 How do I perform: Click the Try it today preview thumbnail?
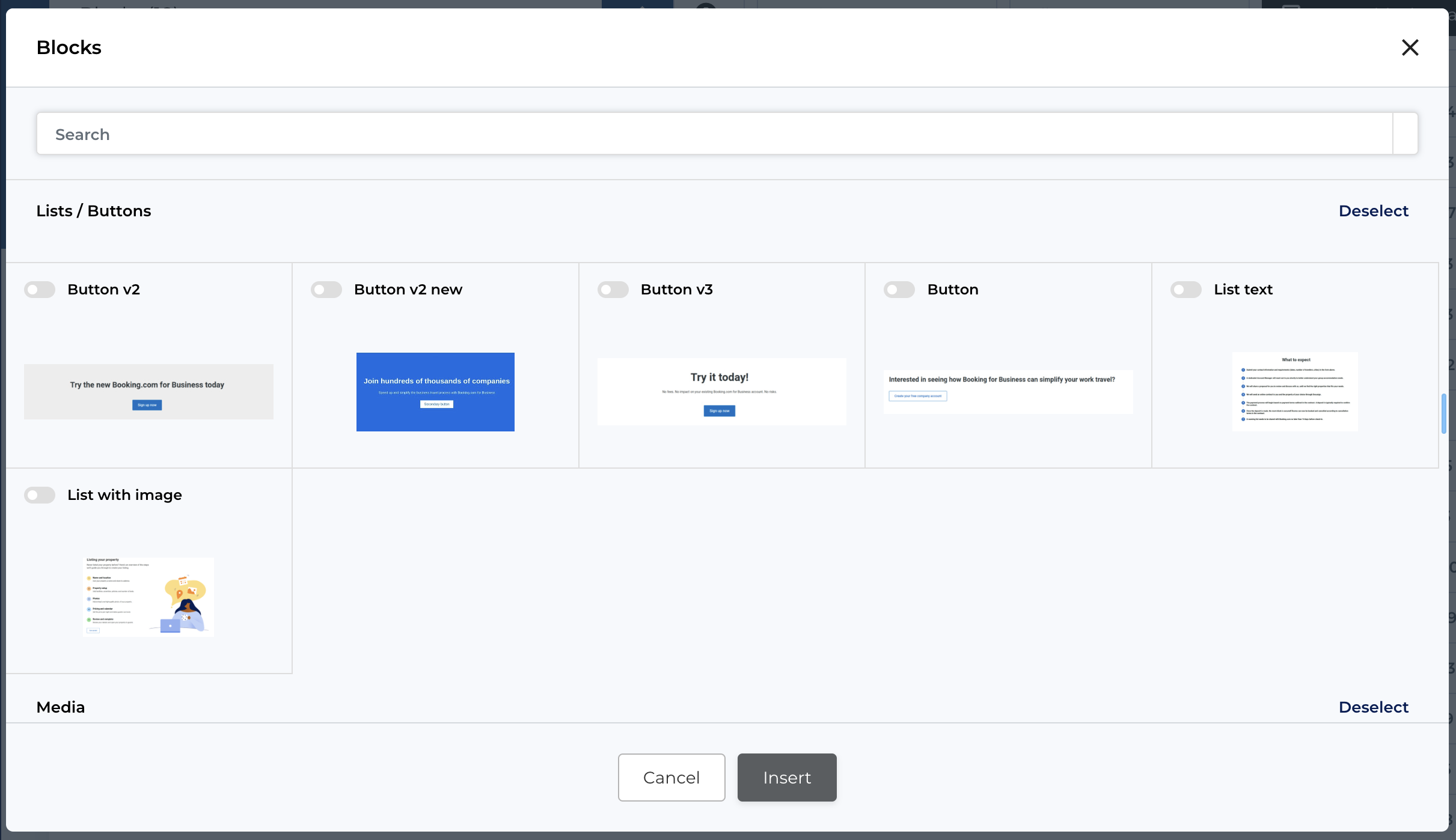pyautogui.click(x=721, y=392)
